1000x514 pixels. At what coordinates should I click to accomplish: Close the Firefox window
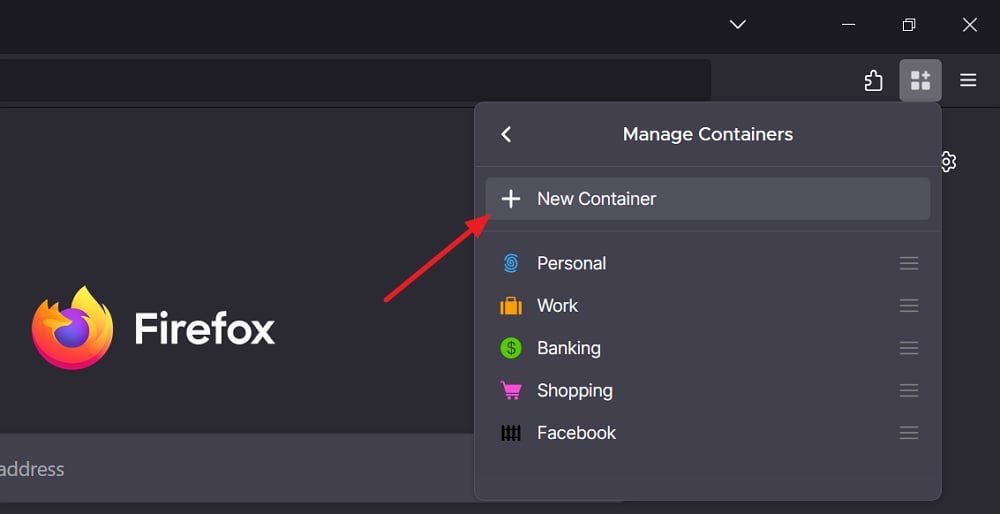[969, 24]
